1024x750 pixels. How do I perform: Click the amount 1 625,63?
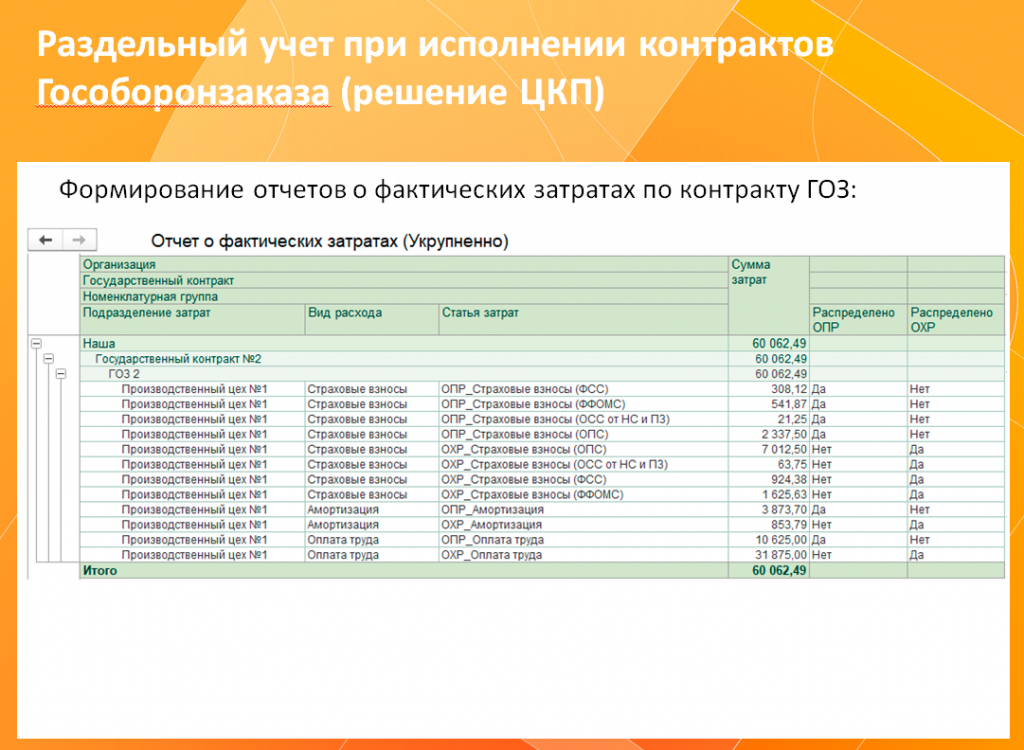tap(784, 495)
